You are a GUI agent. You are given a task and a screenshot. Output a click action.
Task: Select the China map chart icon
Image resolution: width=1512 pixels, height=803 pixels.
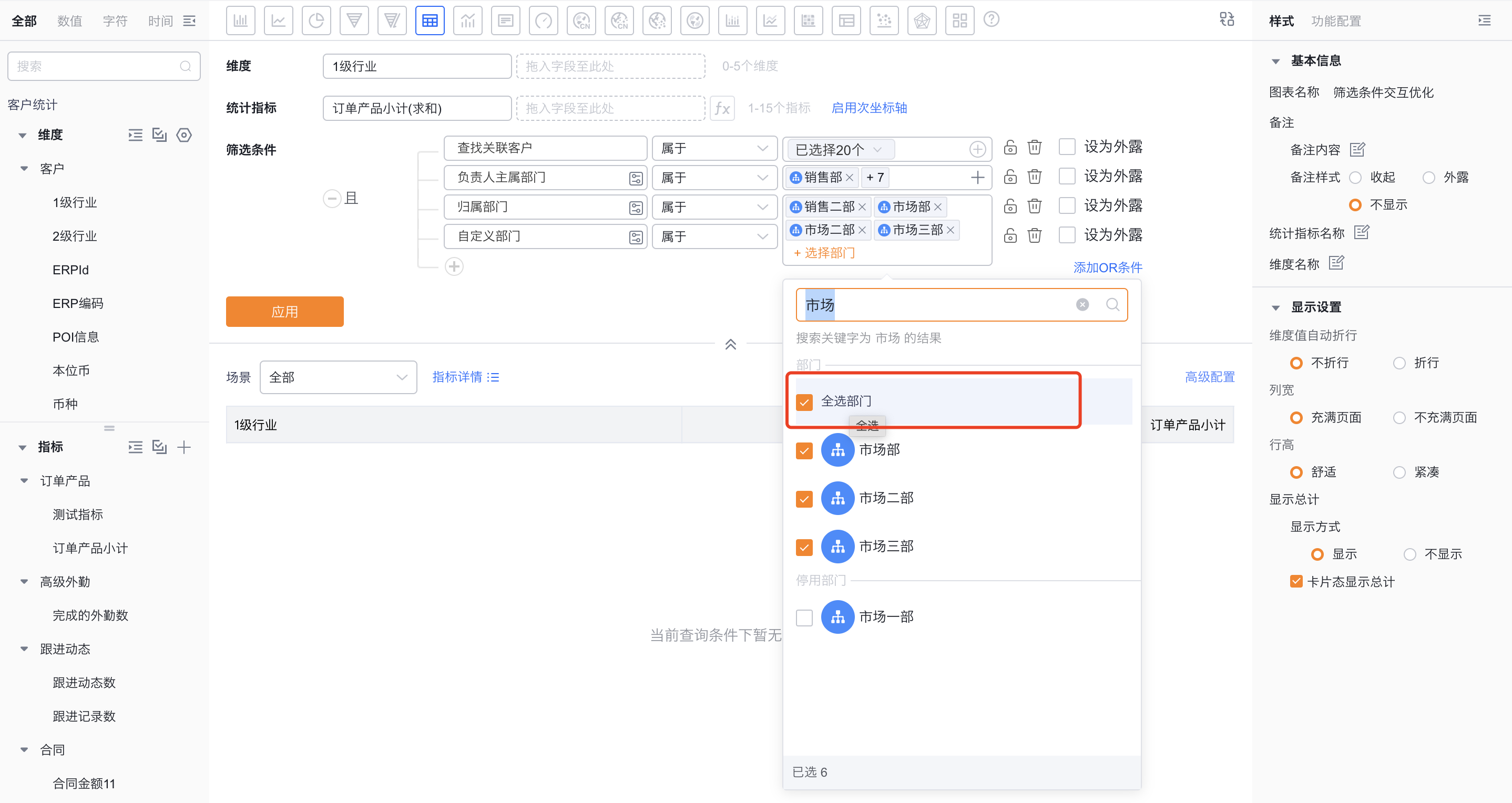[581, 20]
